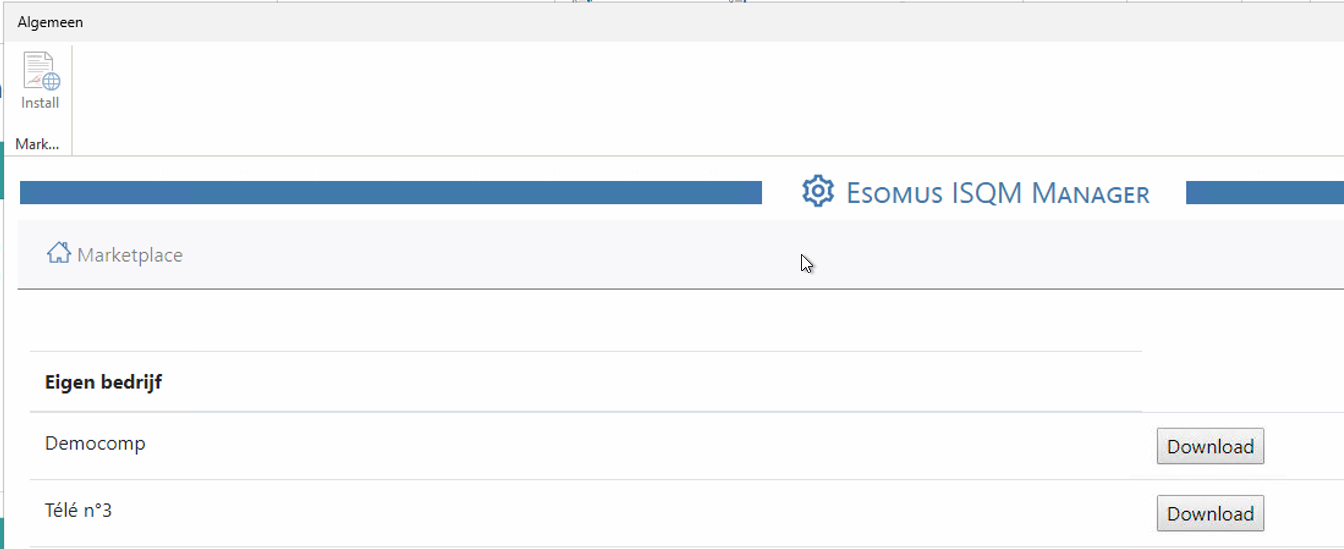Image resolution: width=1344 pixels, height=549 pixels.
Task: Click the vertical separator after Install group
Action: tap(72, 99)
